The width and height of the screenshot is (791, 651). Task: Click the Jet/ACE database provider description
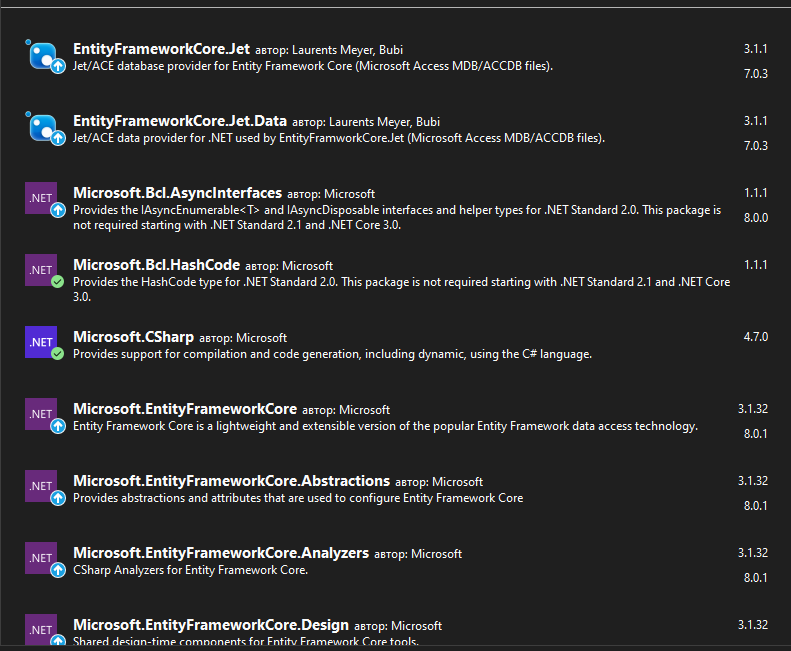[x=313, y=66]
